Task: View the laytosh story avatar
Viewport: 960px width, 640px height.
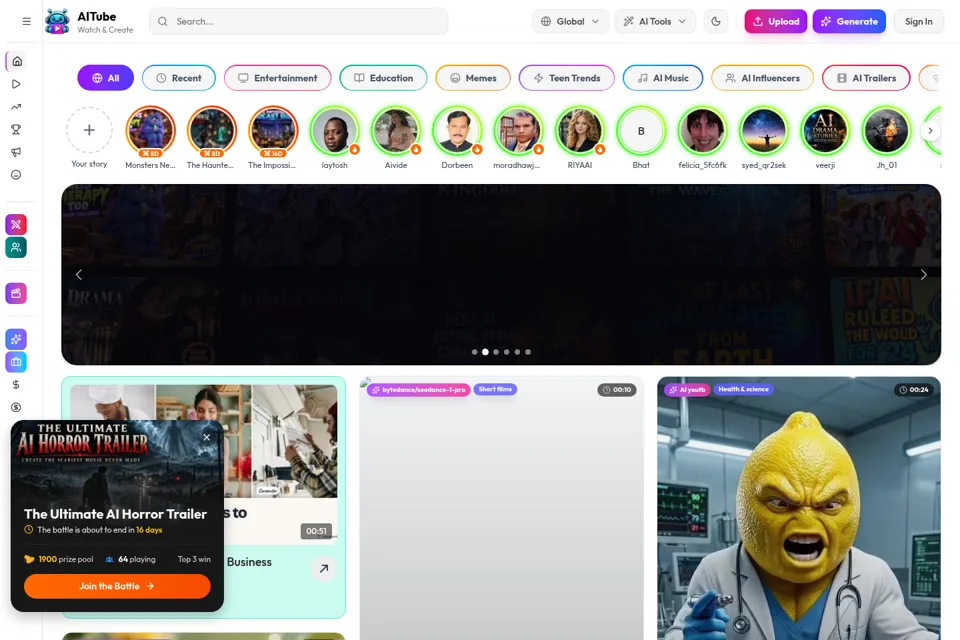Action: [x=334, y=130]
